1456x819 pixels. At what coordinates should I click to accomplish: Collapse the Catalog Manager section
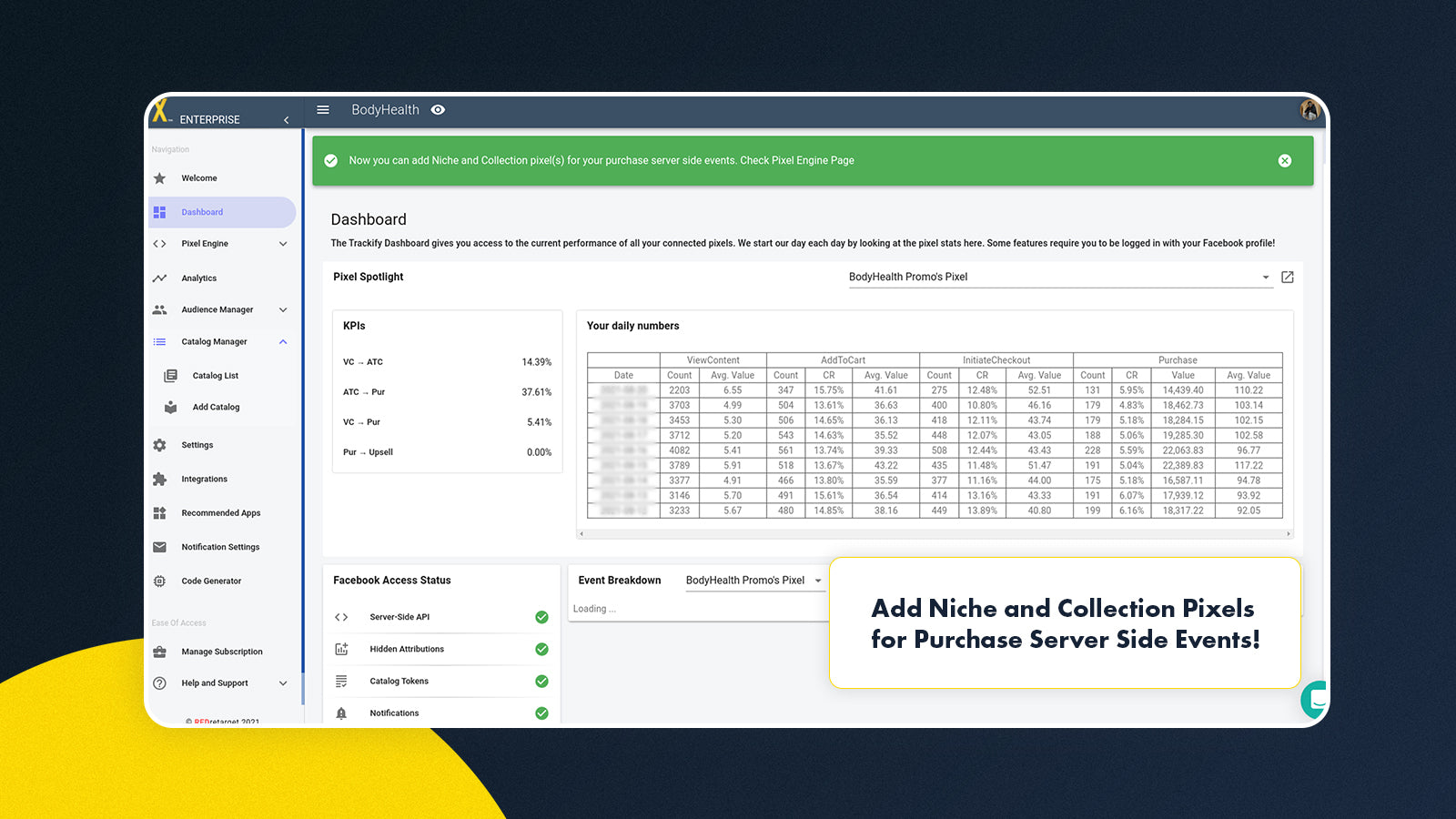283,342
